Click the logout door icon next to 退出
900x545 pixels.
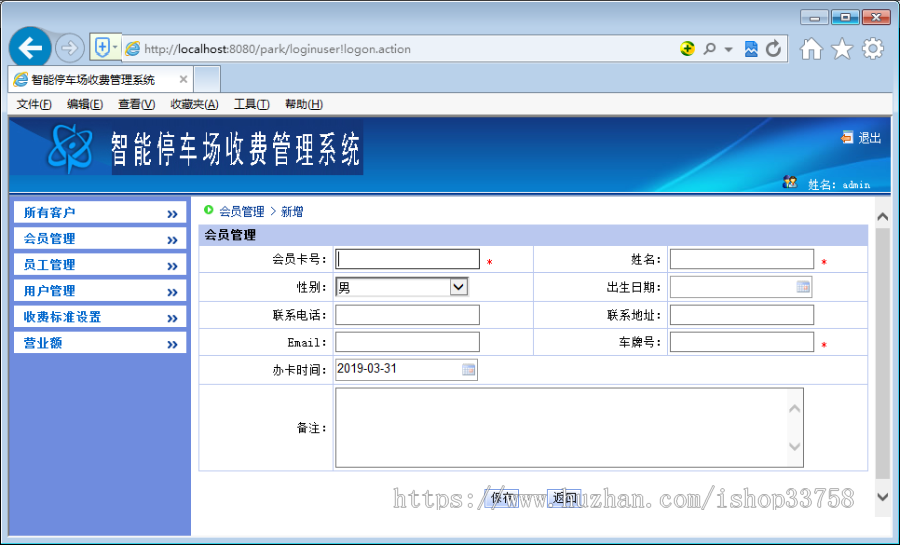coord(847,138)
